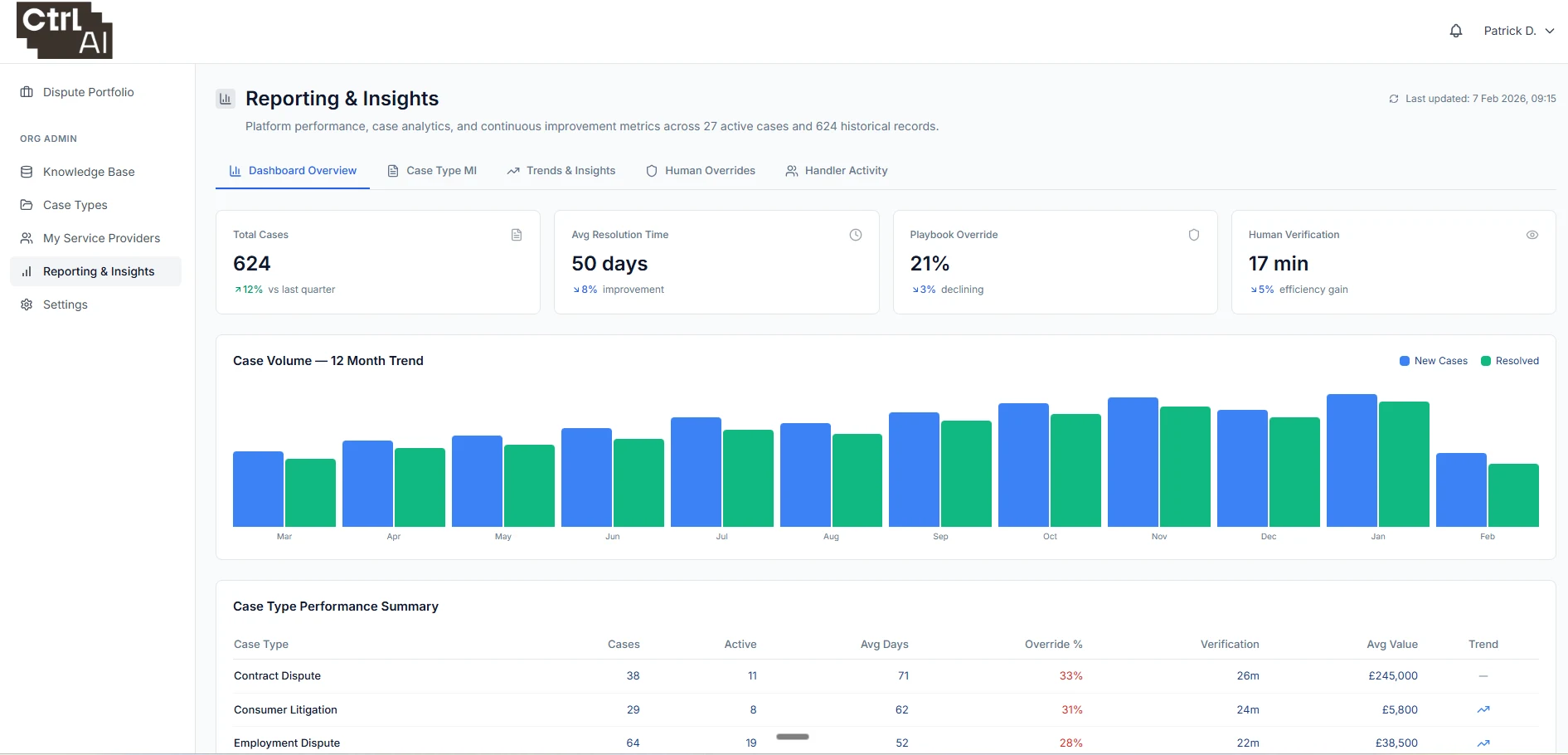Navigate to My Service Providers

pyautogui.click(x=95, y=238)
